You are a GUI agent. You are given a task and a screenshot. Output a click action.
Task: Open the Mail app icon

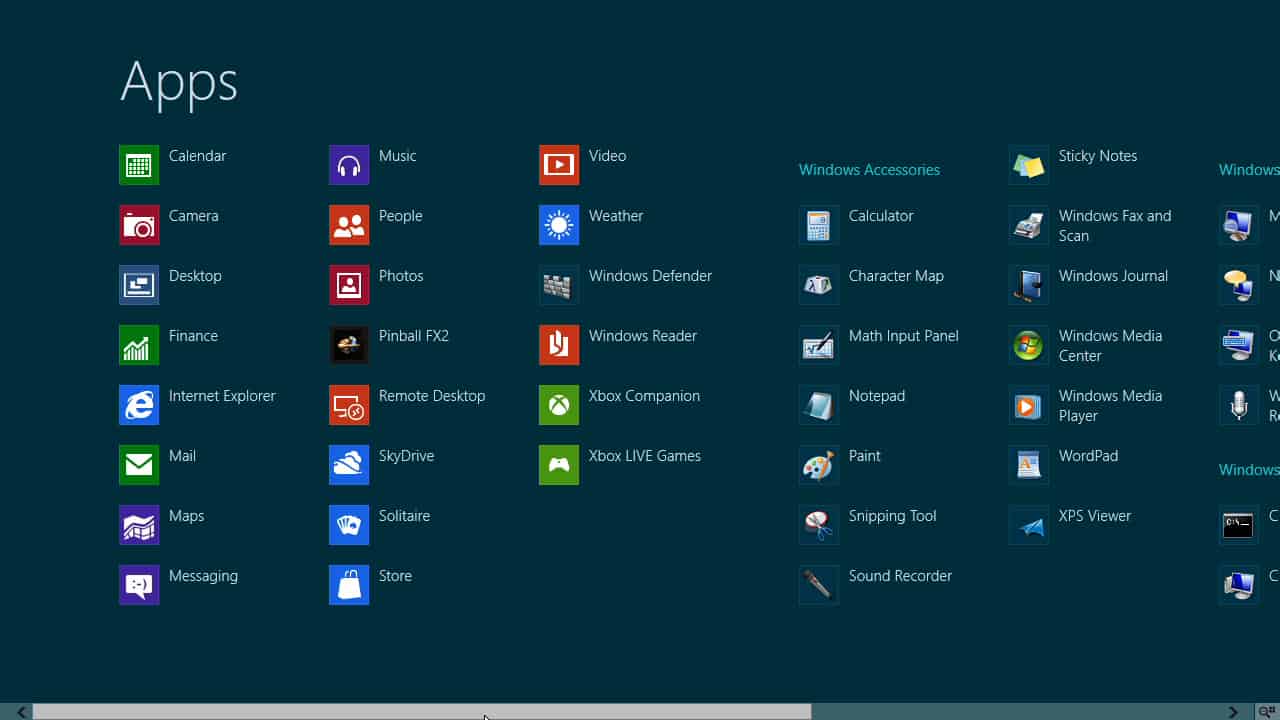coord(139,465)
